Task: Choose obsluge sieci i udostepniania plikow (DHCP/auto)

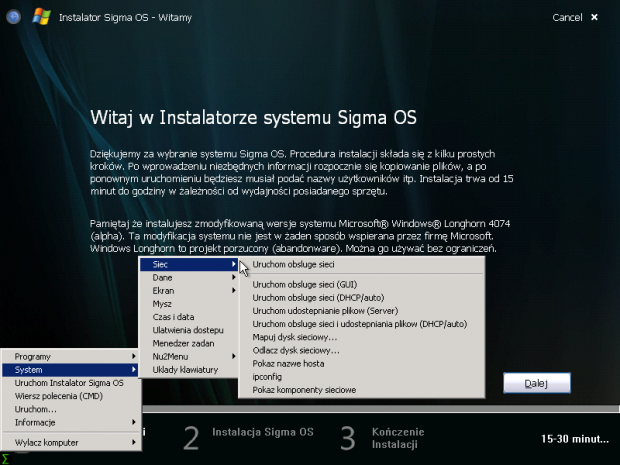Action: (x=361, y=324)
